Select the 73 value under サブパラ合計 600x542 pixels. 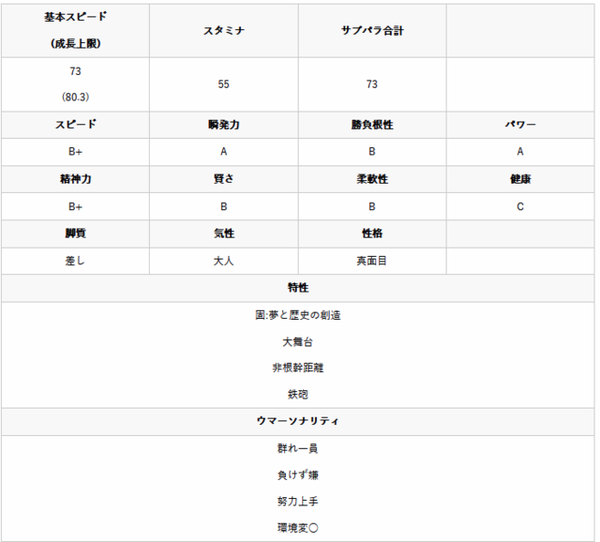tap(372, 84)
